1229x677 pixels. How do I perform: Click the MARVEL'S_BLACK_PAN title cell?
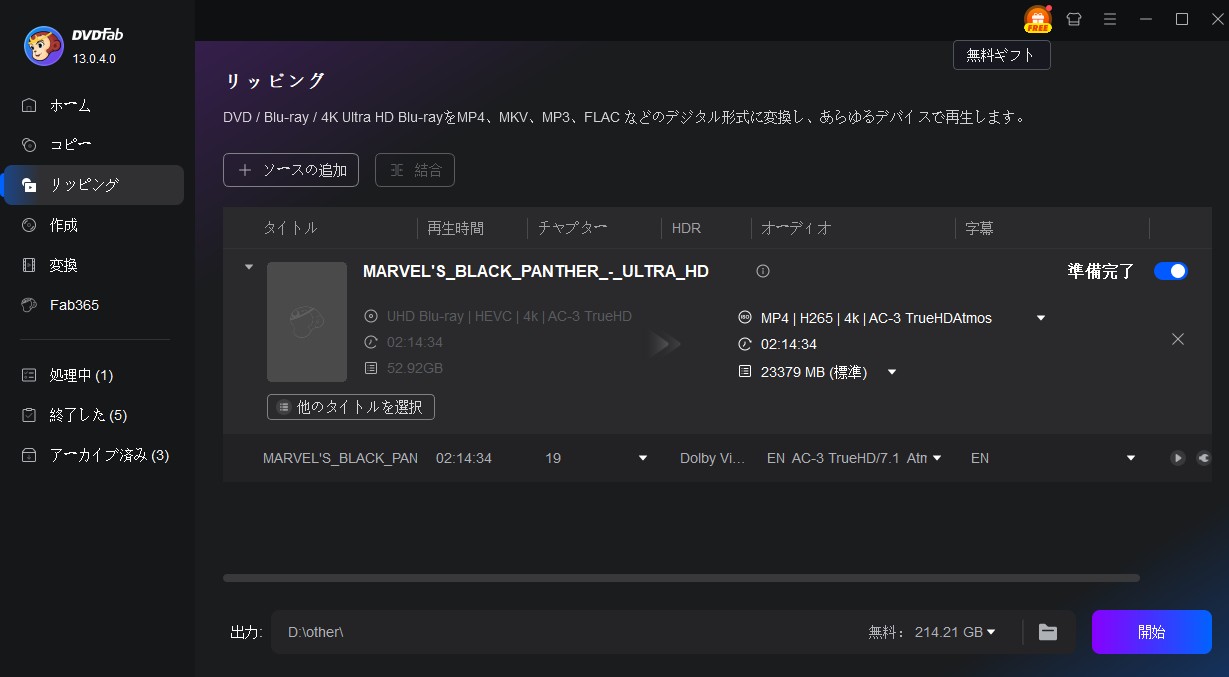(340, 458)
